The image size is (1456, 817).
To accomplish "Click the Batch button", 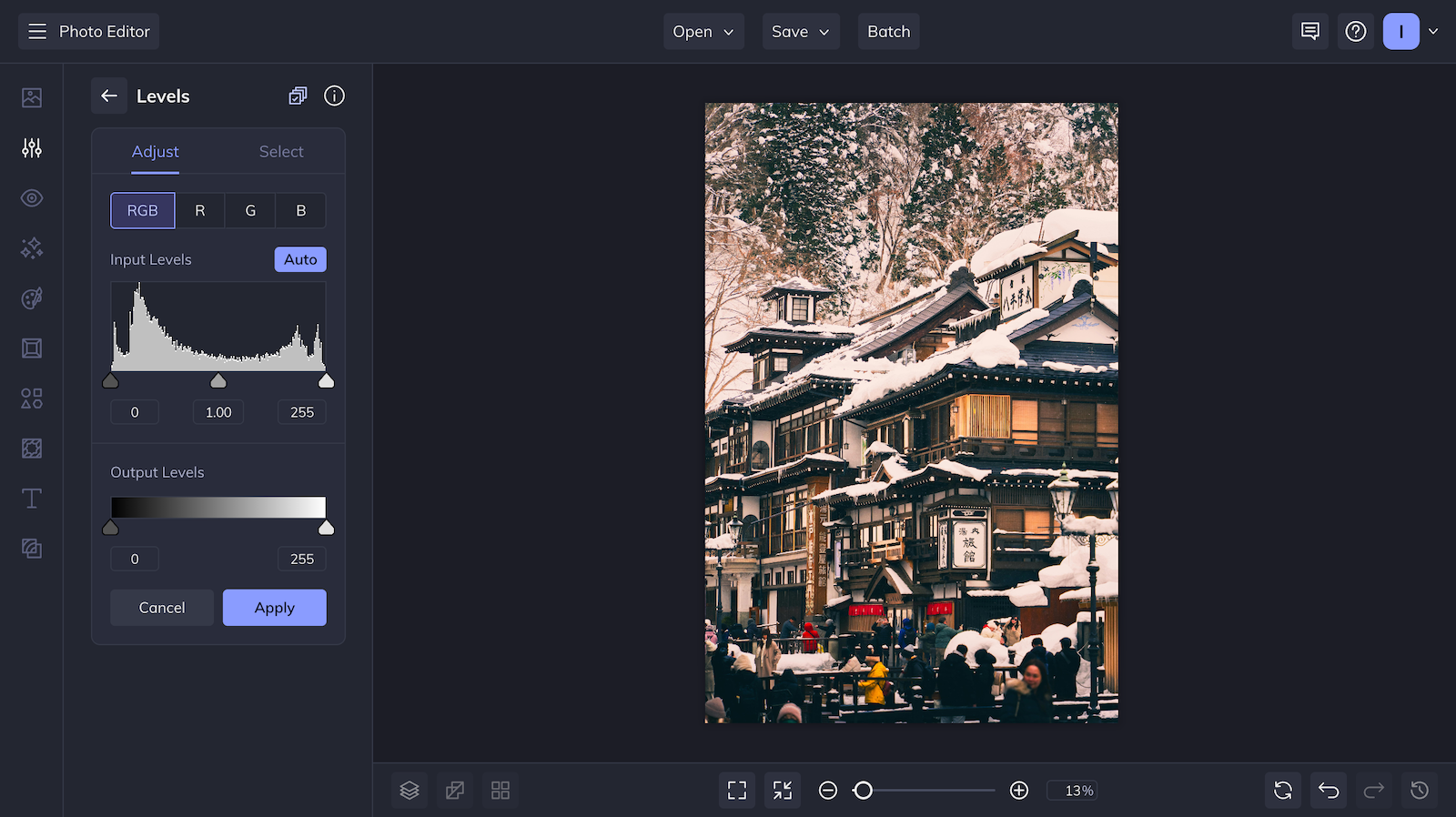I will 889,32.
